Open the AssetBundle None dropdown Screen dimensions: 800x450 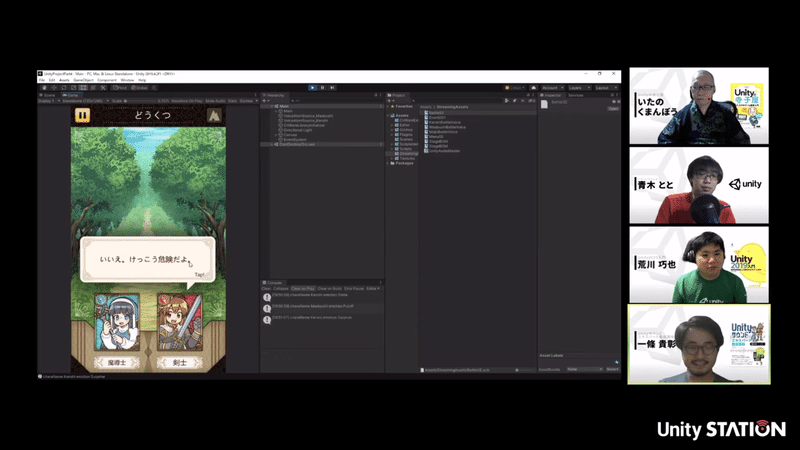click(584, 369)
